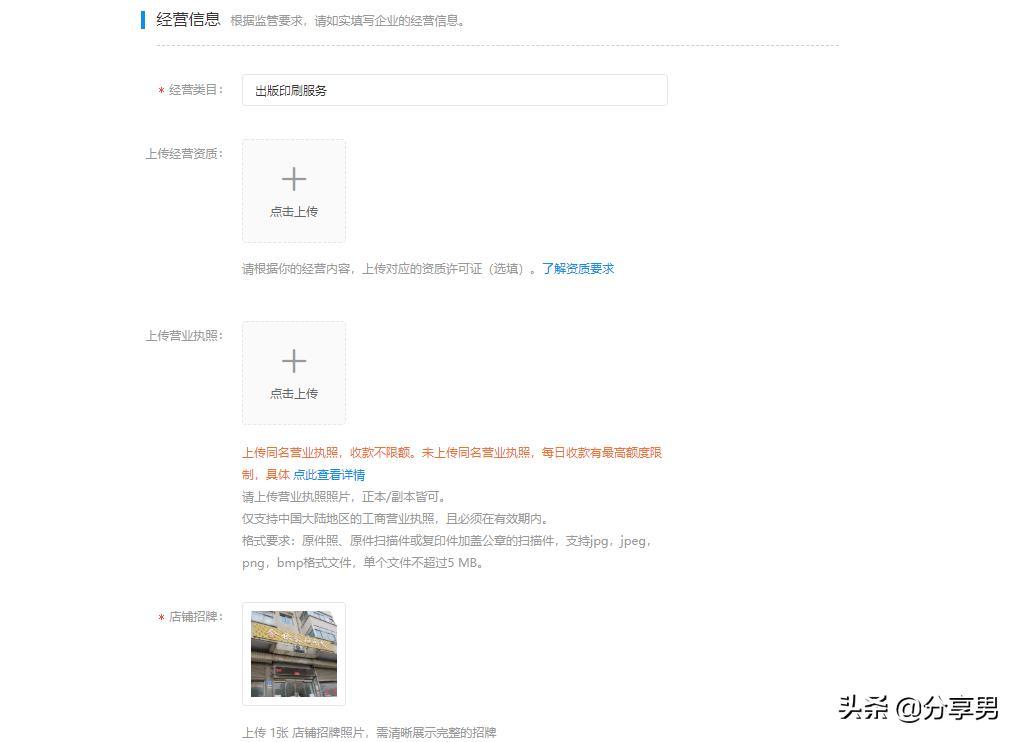Open the 经营类目 field showing 出版印刷服务
The height and width of the screenshot is (742, 1021).
click(x=455, y=90)
